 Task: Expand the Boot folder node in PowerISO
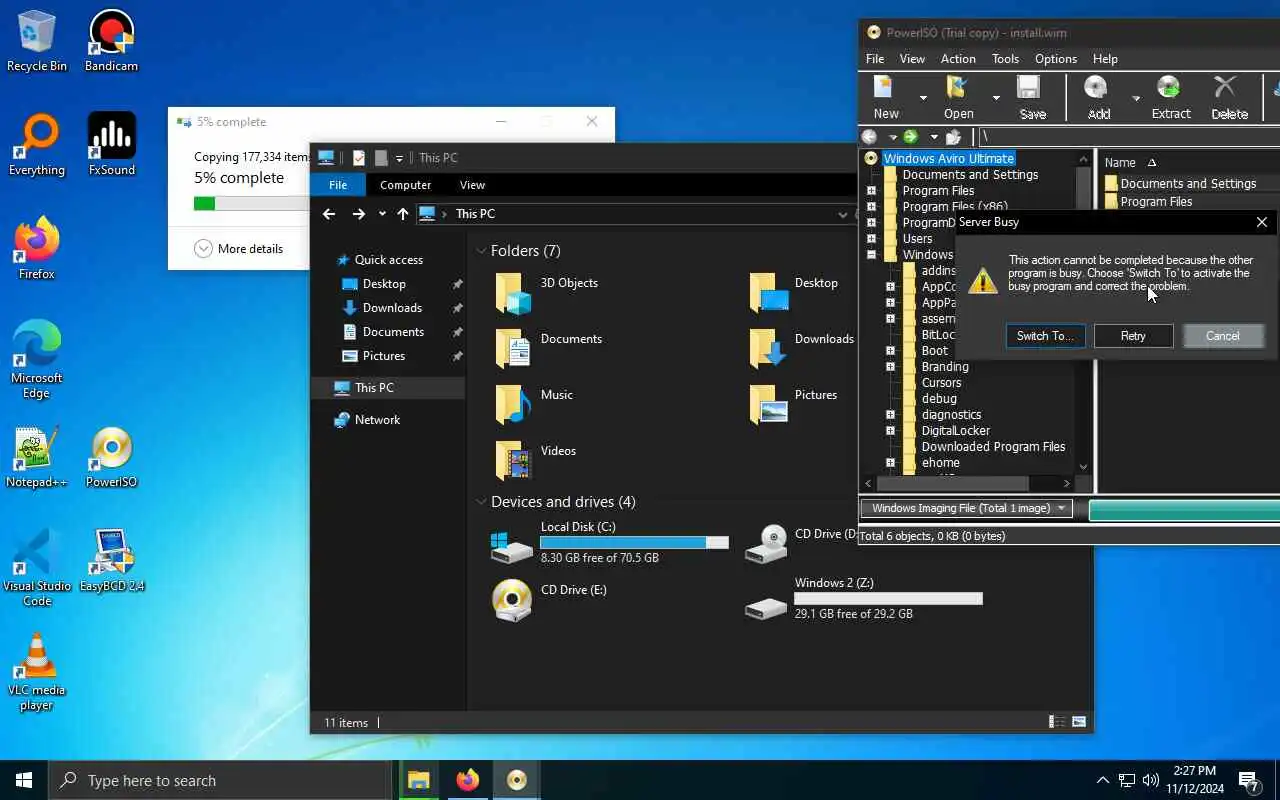click(890, 351)
